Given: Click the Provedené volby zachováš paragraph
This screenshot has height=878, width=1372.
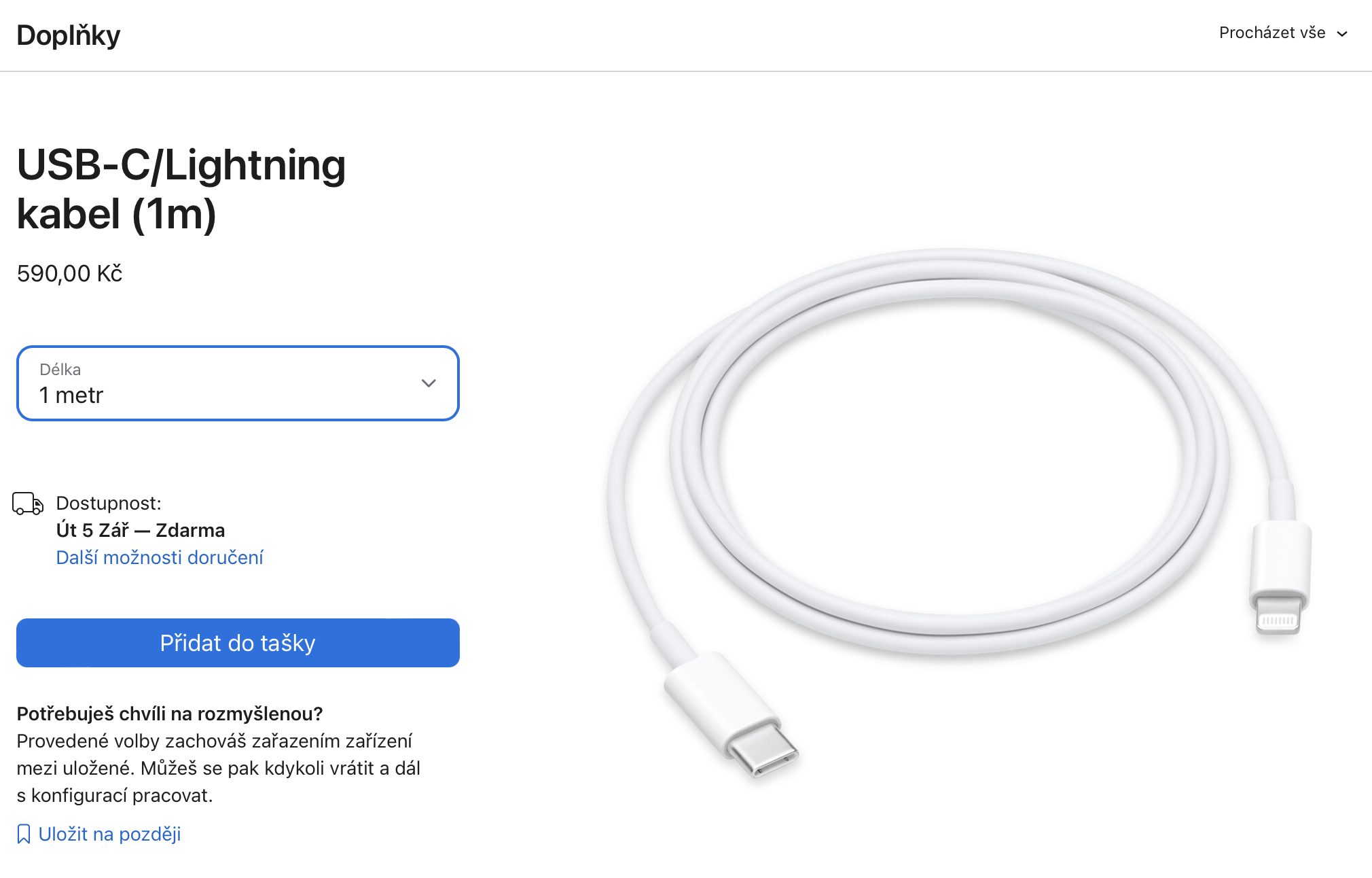Looking at the screenshot, I should 218,768.
